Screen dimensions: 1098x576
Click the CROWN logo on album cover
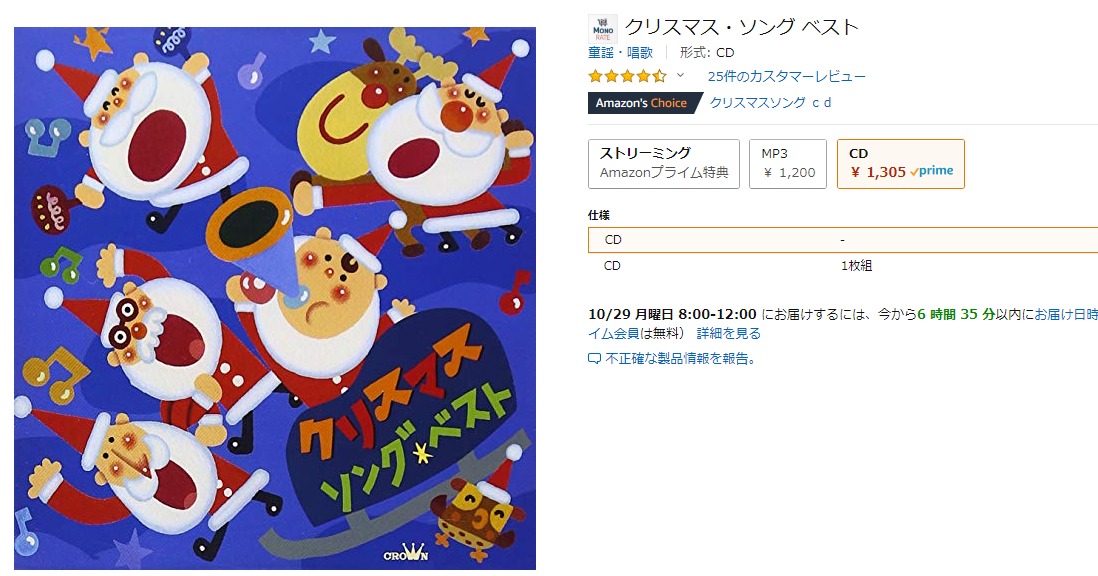(406, 554)
